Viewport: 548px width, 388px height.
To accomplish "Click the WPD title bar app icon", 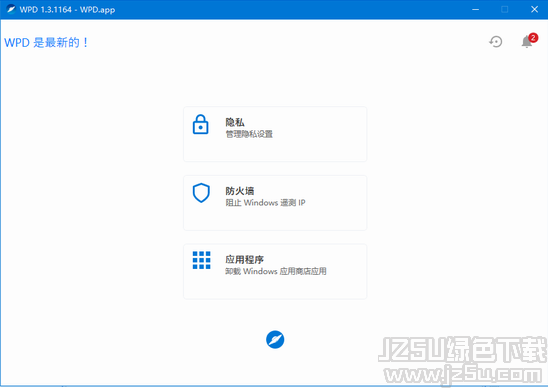I will [11, 9].
